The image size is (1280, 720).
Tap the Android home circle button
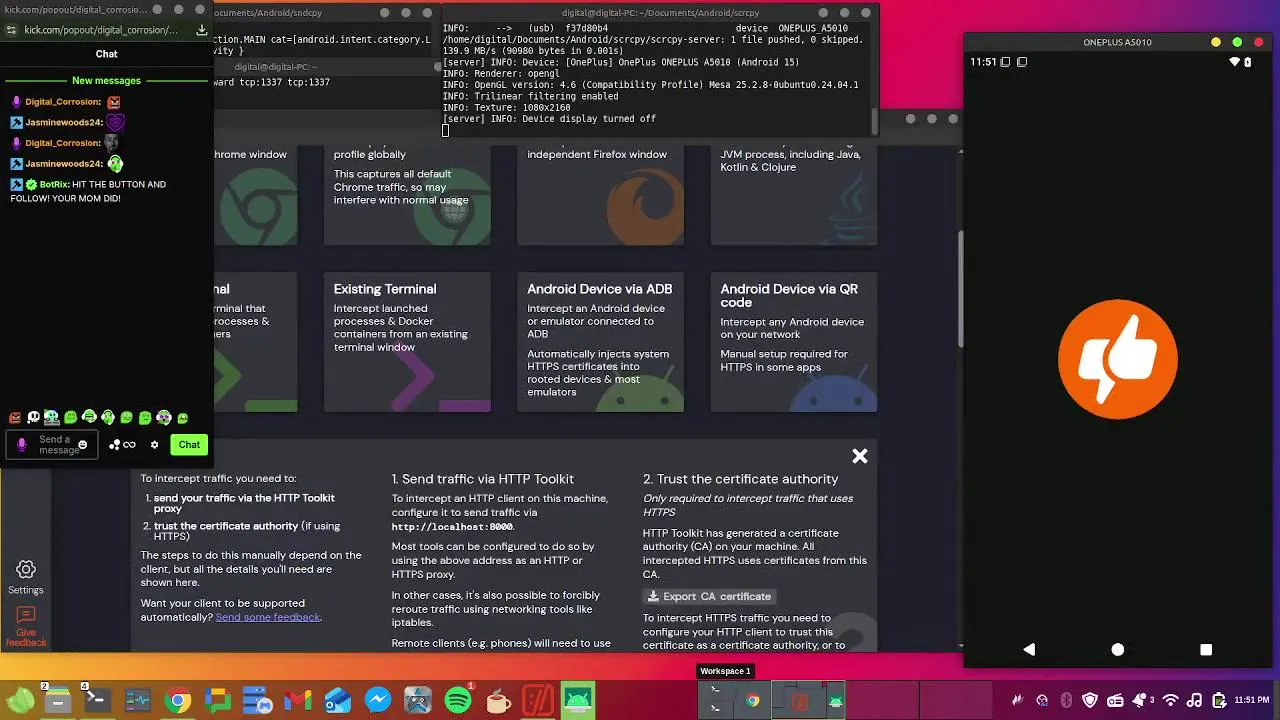pos(1117,650)
